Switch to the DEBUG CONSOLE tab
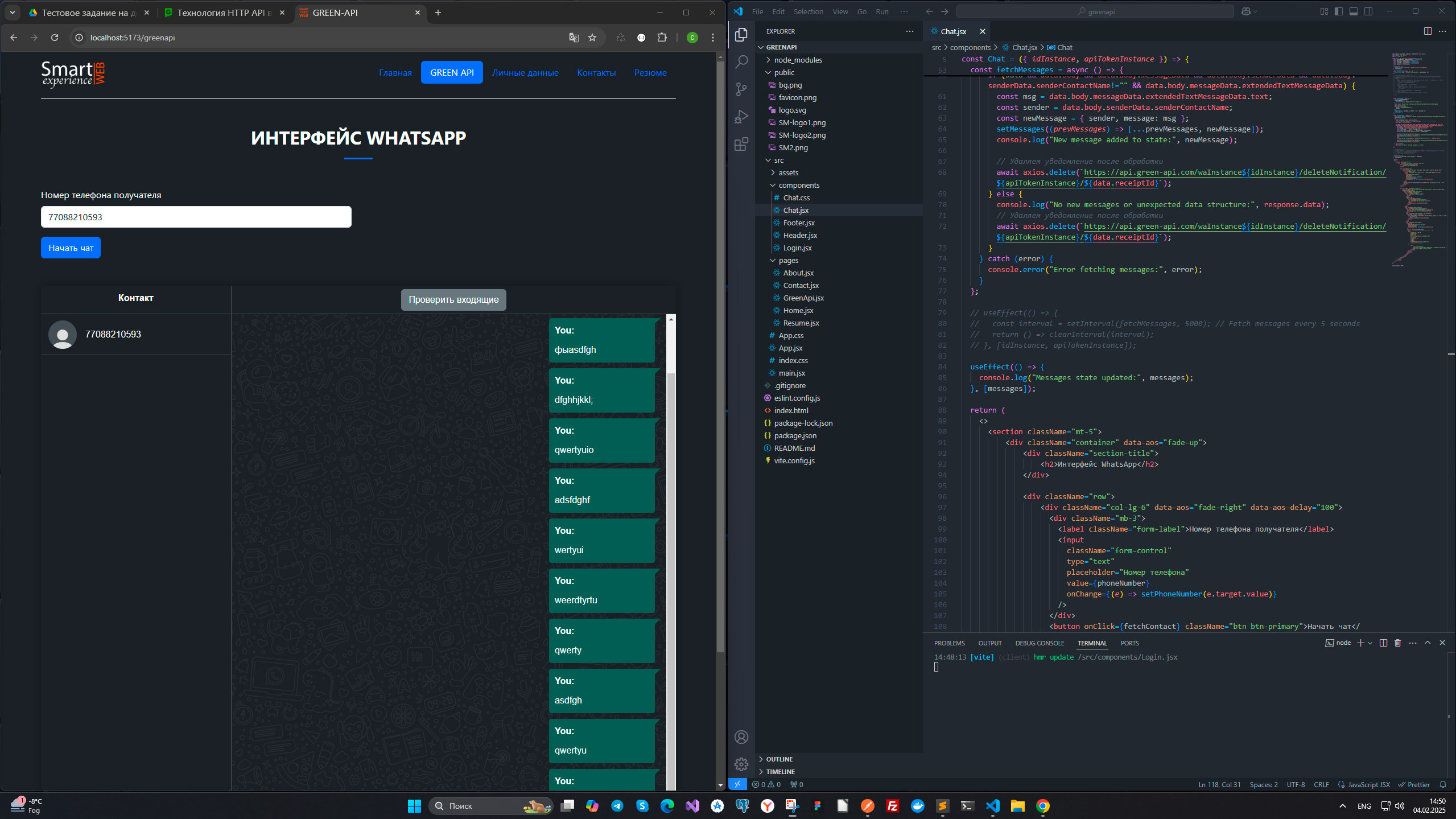Screen dimensions: 1456x819 pyautogui.click(x=1040, y=643)
